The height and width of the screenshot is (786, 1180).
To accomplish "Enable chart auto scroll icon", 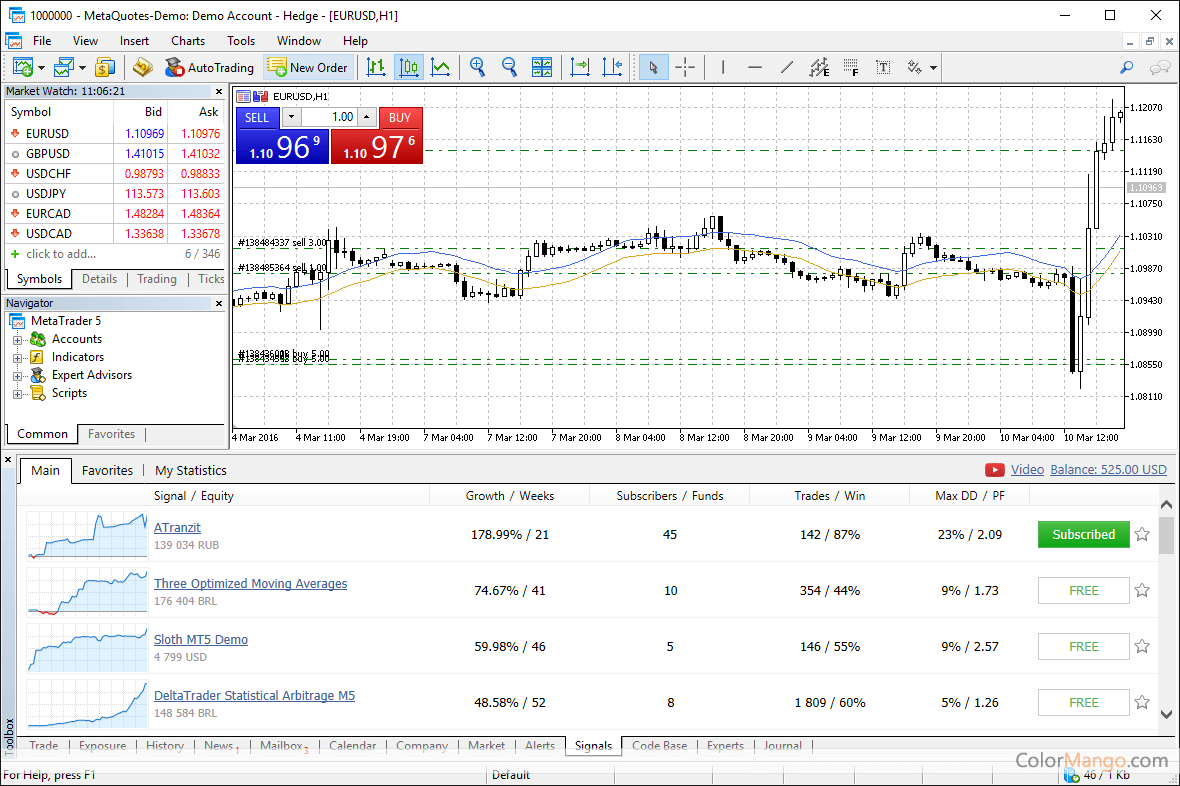I will point(580,68).
